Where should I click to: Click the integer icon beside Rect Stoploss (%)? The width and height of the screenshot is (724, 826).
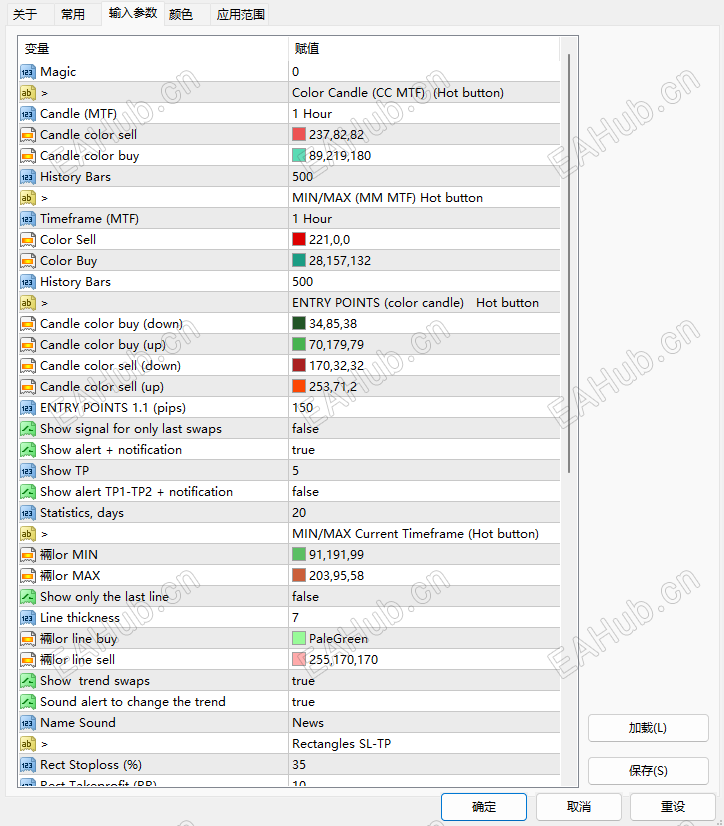click(x=28, y=765)
